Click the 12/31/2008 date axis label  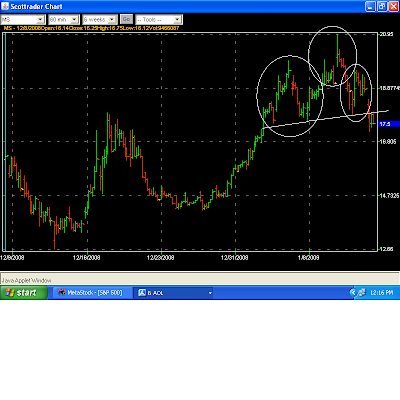(x=235, y=257)
